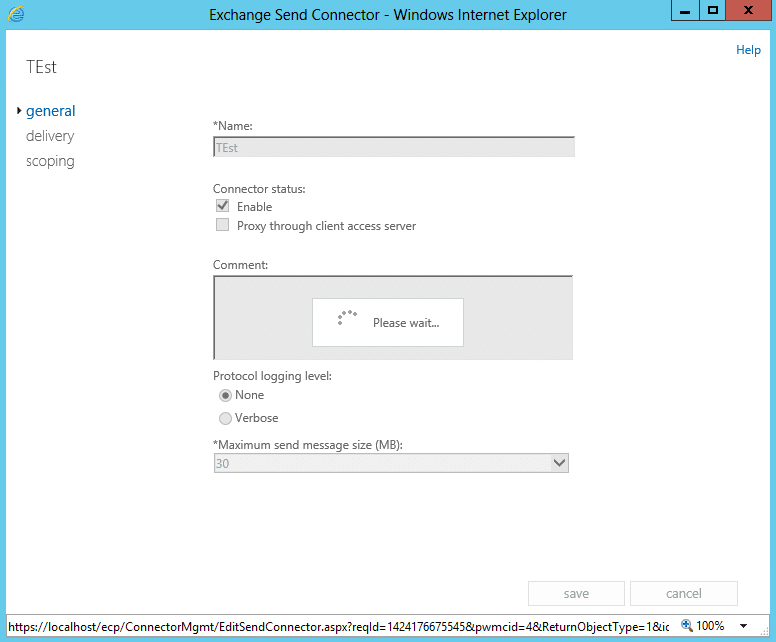Click the Internet Explorer logo icon

click(x=16, y=14)
